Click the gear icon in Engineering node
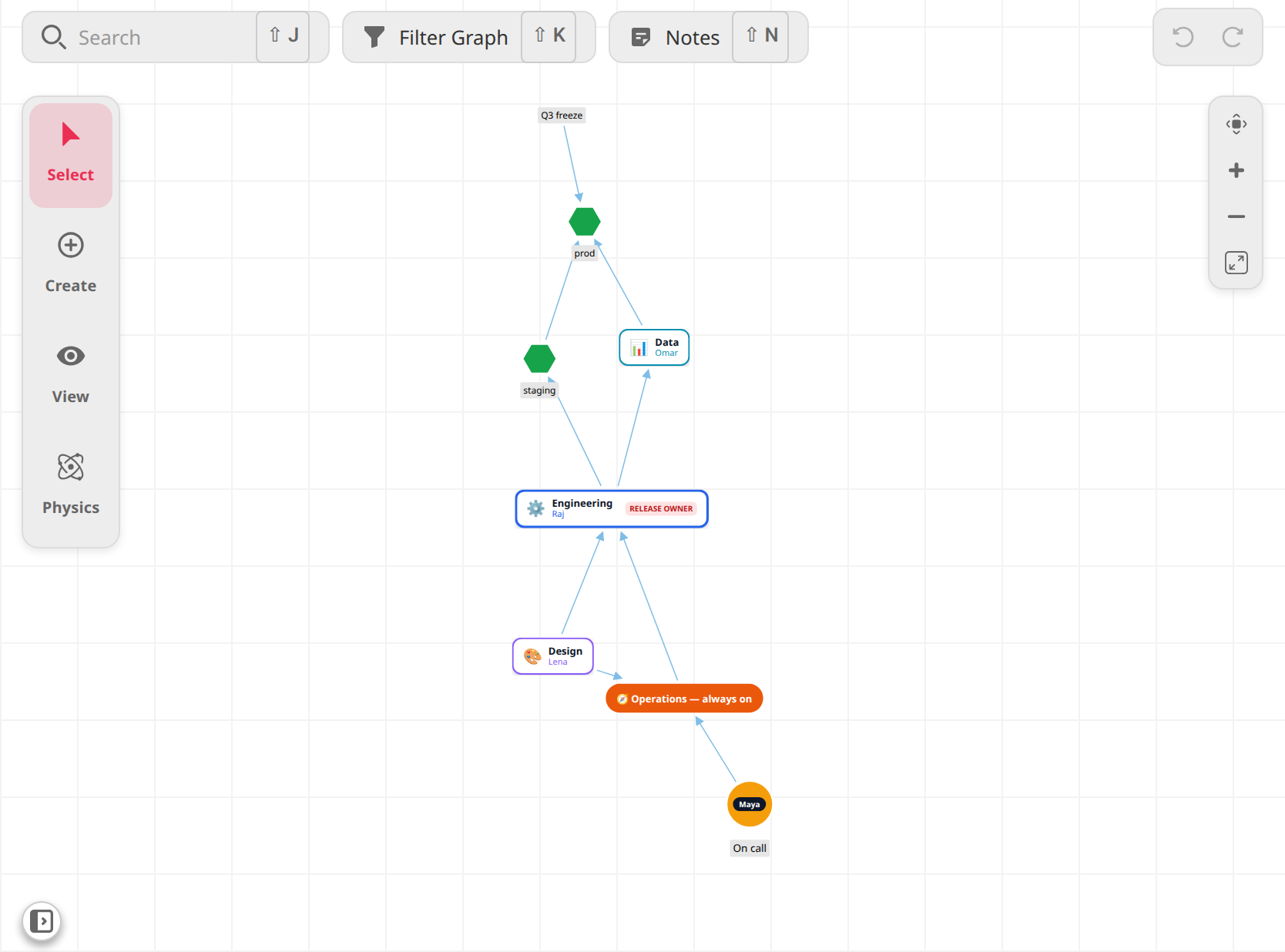The height and width of the screenshot is (952, 1285). tap(535, 508)
